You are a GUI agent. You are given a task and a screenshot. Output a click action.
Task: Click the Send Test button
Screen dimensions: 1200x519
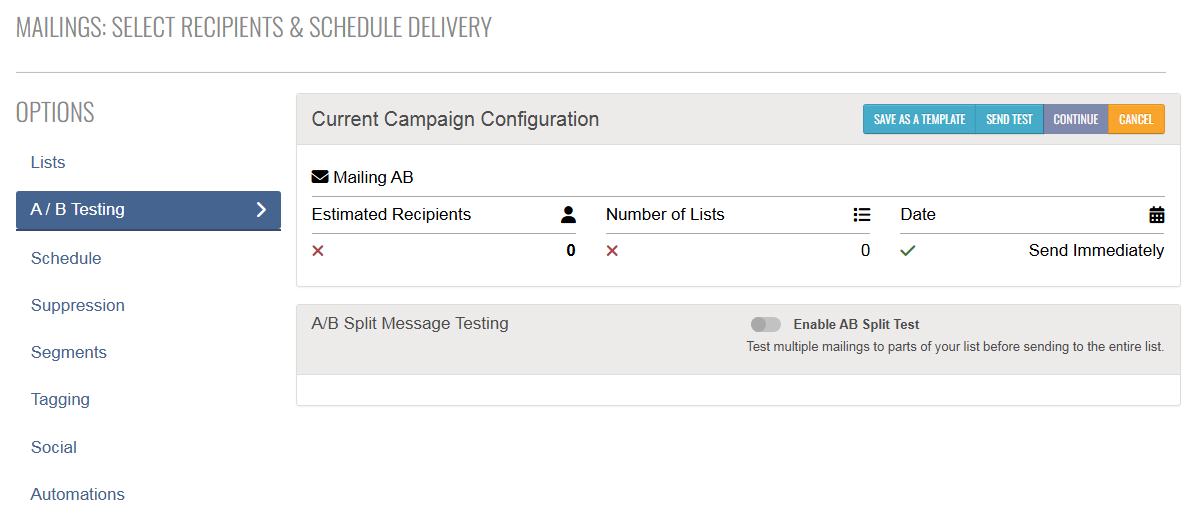pos(1009,119)
